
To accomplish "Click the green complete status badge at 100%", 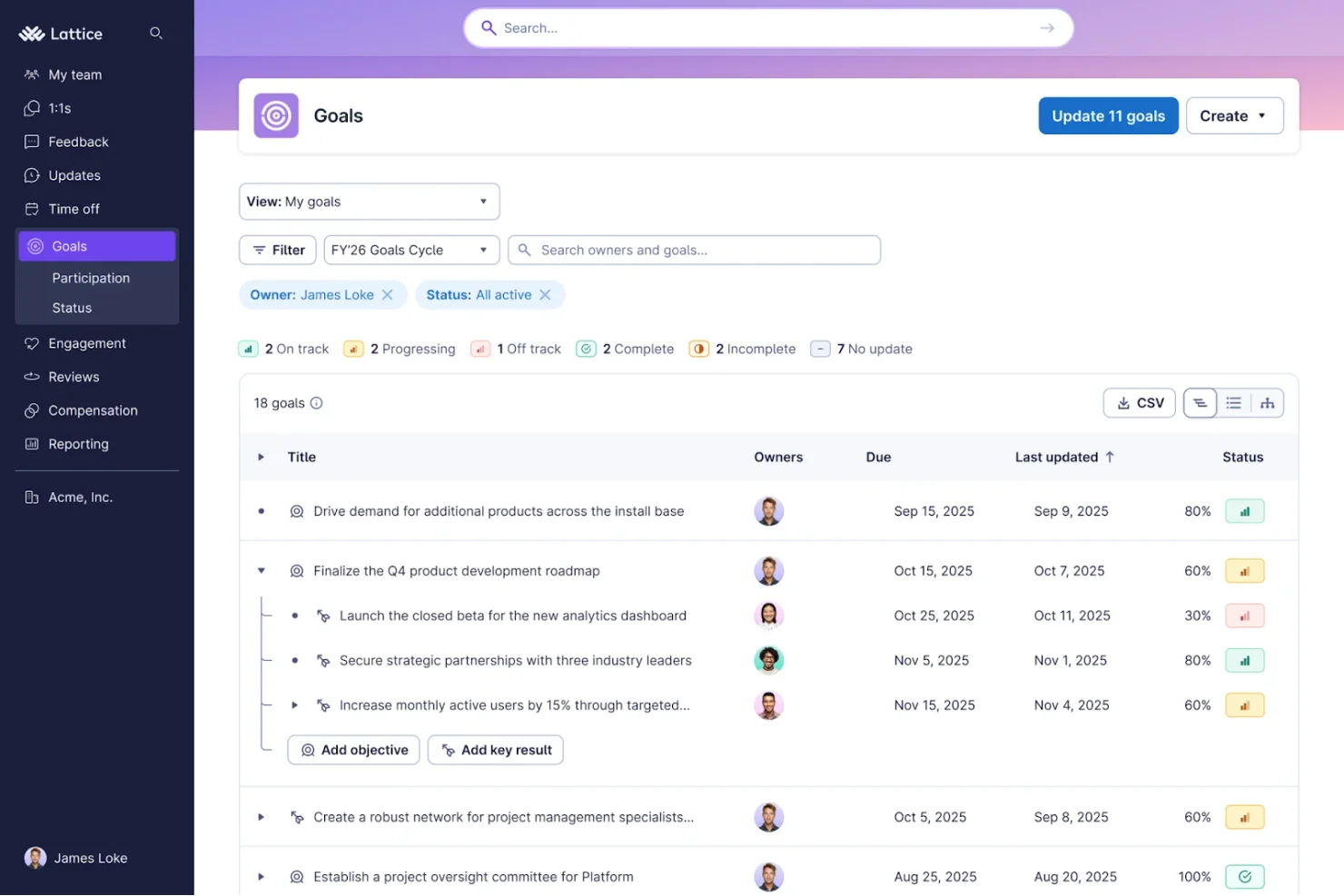I will click(1244, 877).
